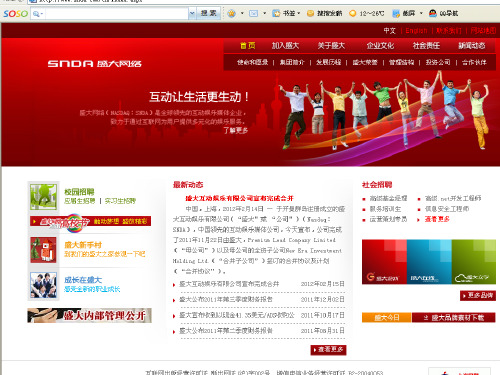Image resolution: width=500 pixels, height=375 pixels.
Task: Click the weather icon showing 12~26℃
Action: [x=353, y=14]
